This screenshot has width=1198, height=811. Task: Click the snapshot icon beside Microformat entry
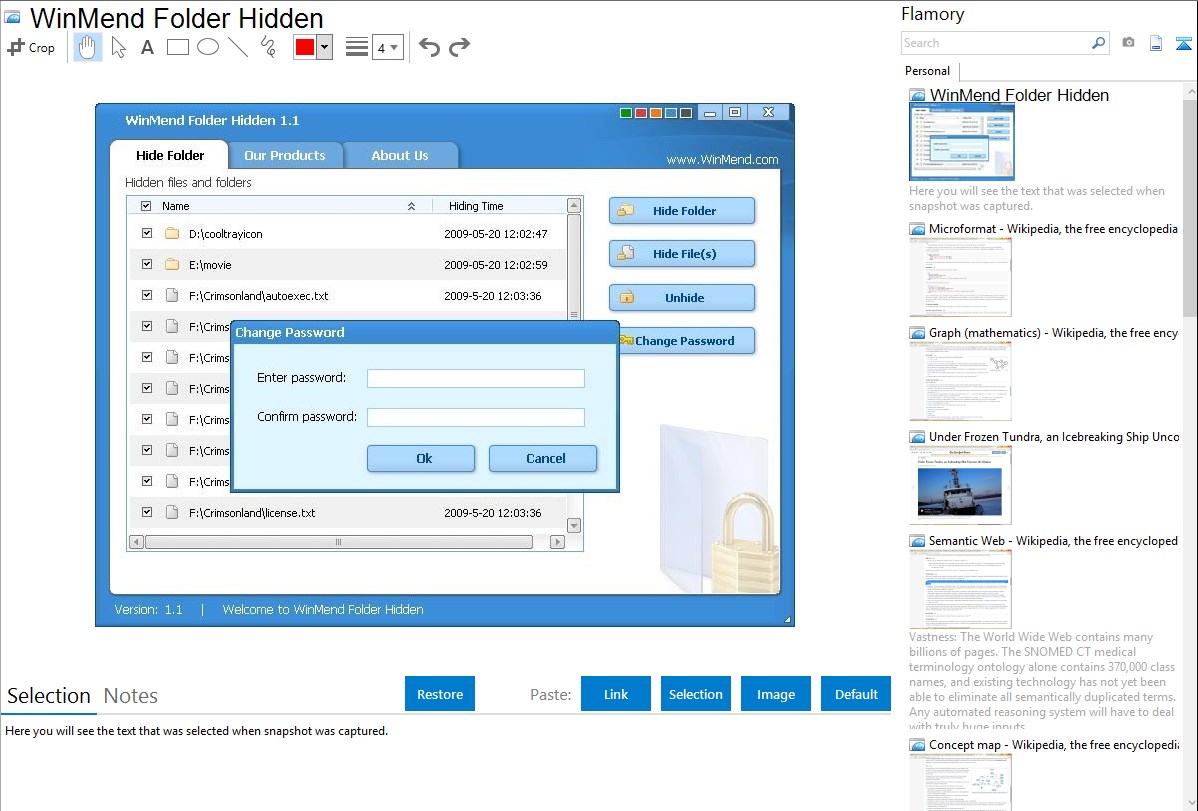click(x=917, y=229)
